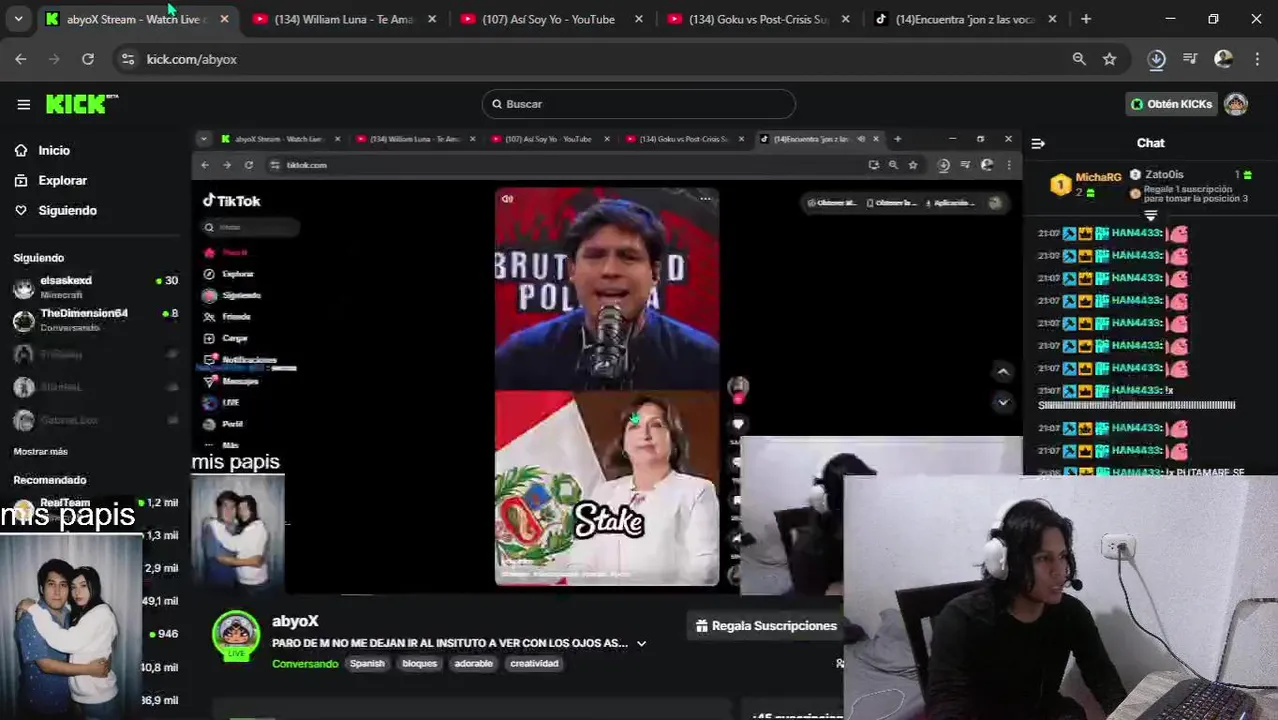Focus the Buscar search field
This screenshot has height=720, width=1278.
638,104
